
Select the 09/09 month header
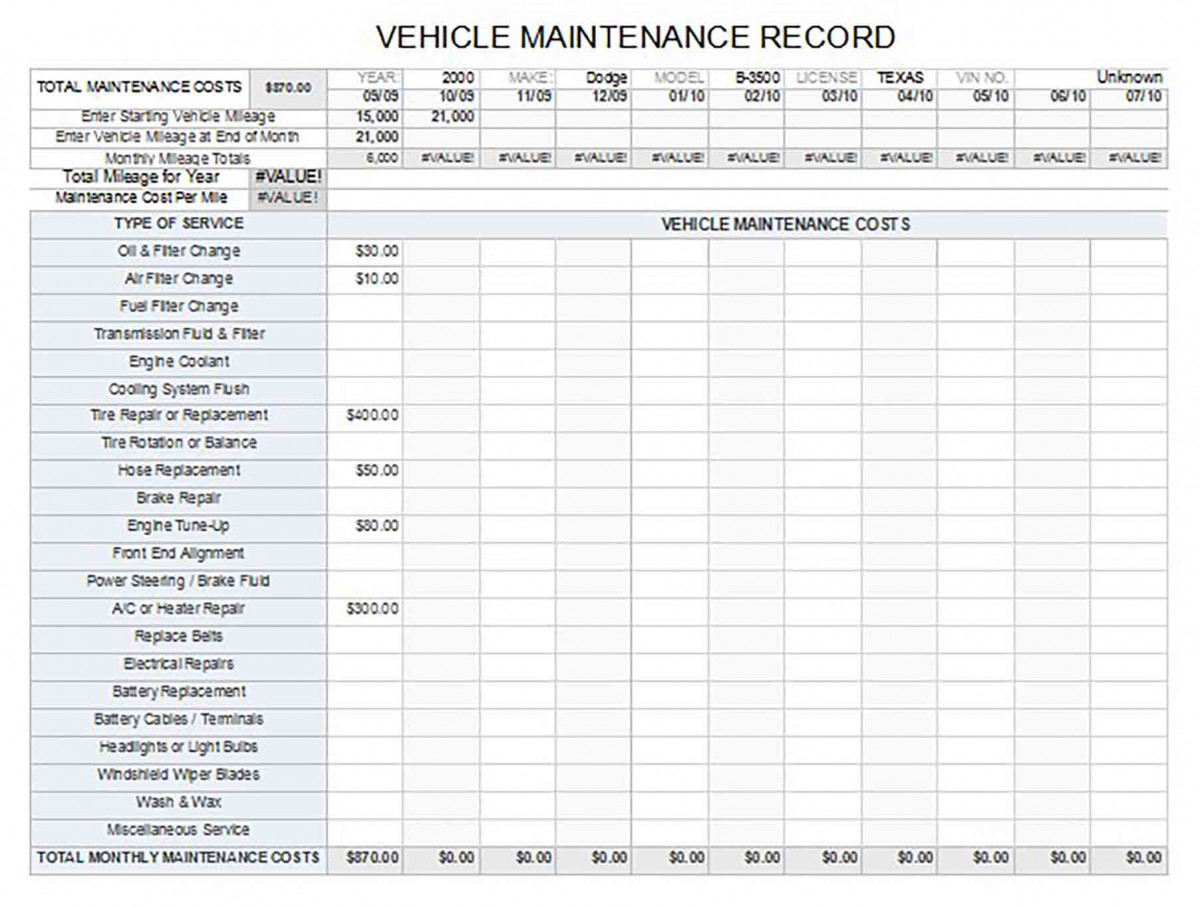pos(365,97)
